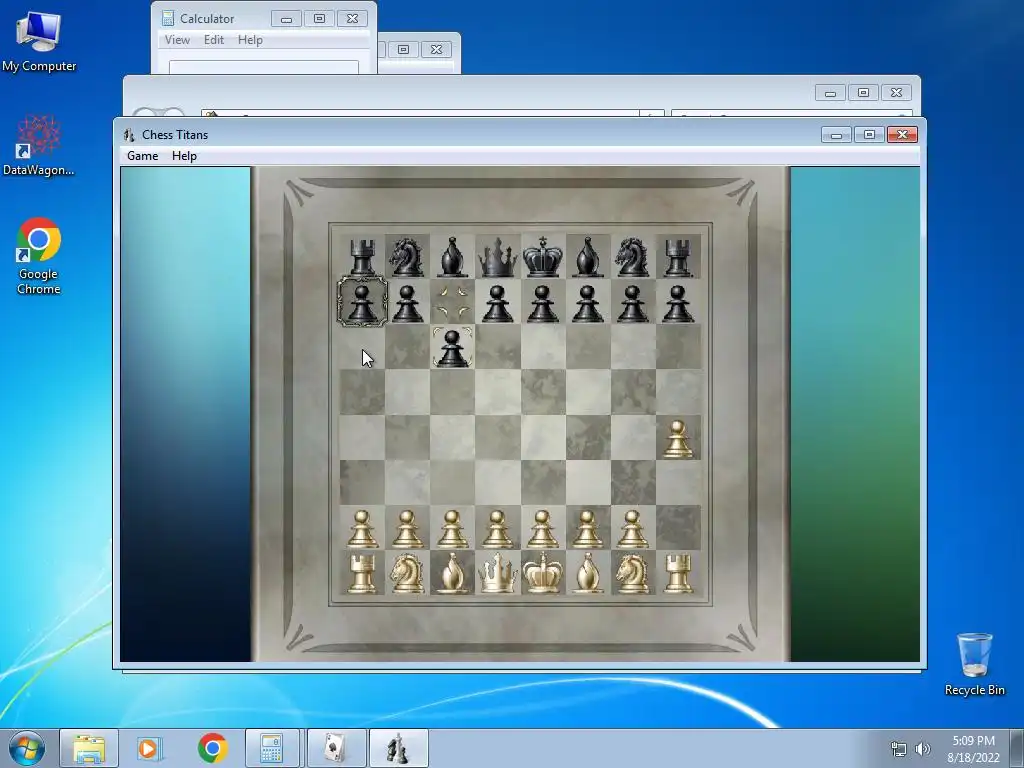The image size is (1024, 768).
Task: Open the Windows Start menu
Action: pos(27,748)
